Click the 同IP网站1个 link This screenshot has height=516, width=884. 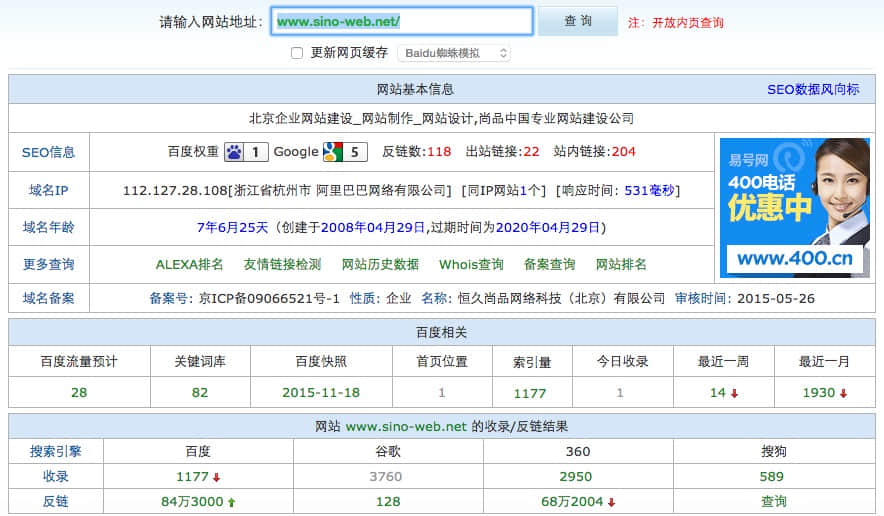pos(504,191)
